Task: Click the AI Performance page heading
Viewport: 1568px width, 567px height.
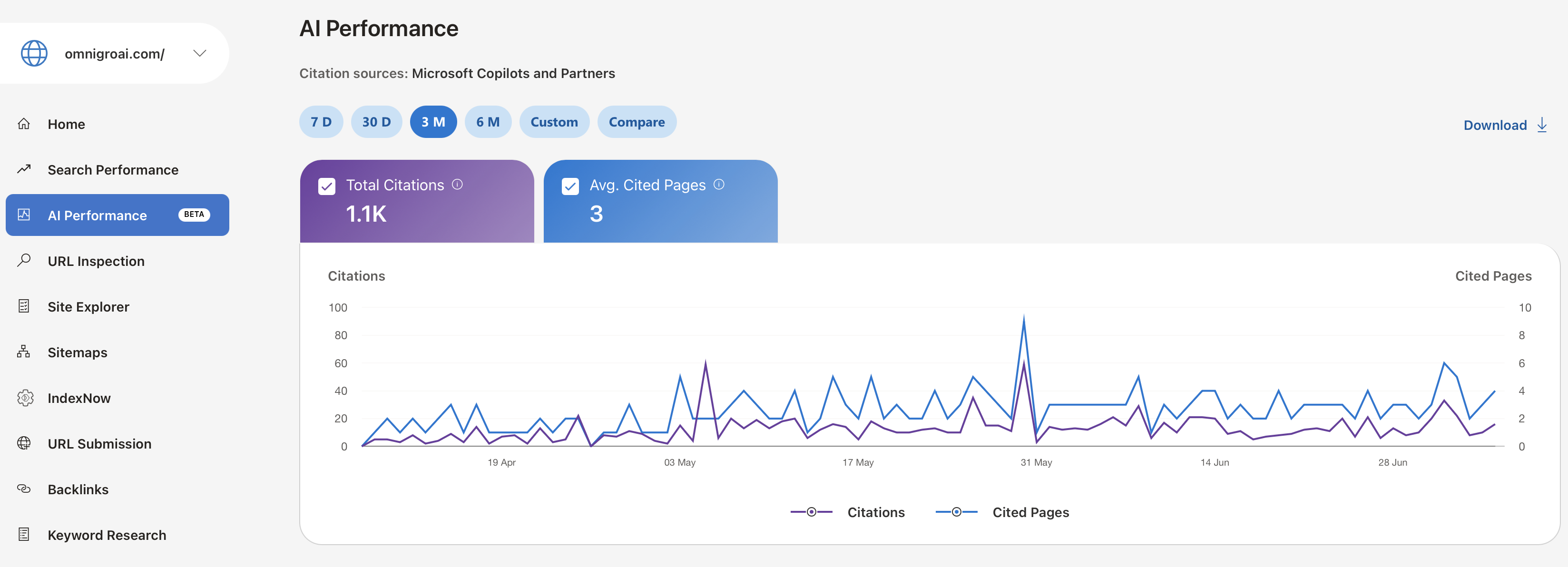Action: 379,29
